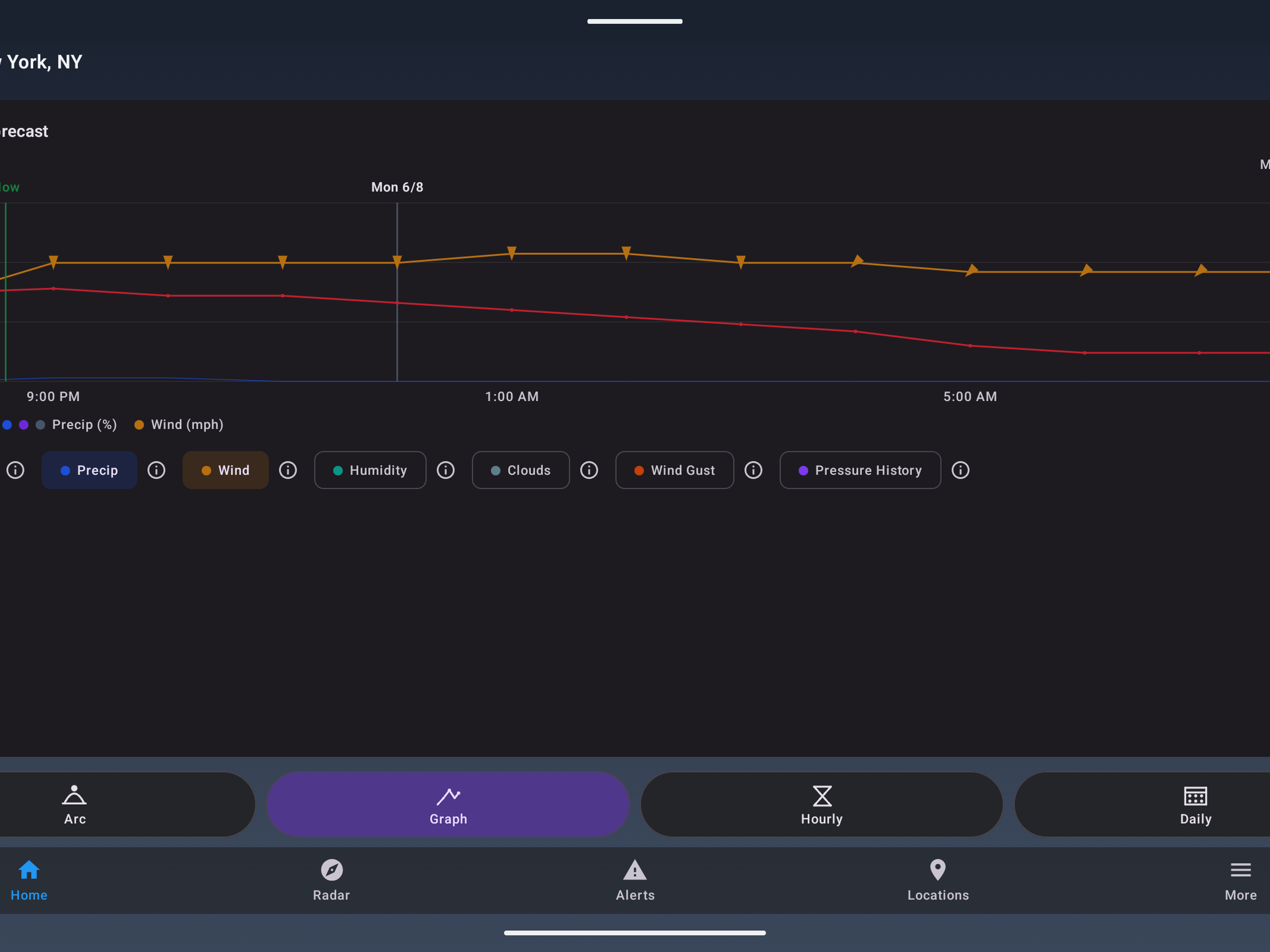Tap the wind arrow marker at 1:00 AM
Screen dimensions: 1270x952
click(512, 253)
